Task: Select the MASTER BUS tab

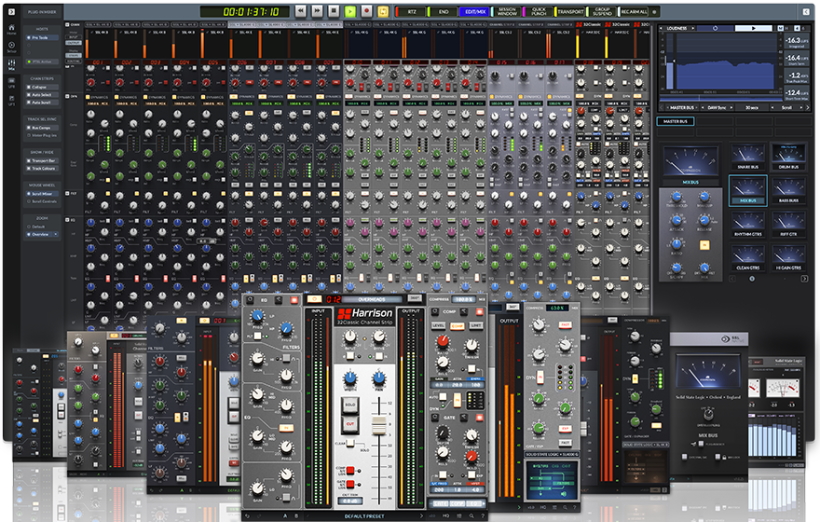Action: pos(675,121)
